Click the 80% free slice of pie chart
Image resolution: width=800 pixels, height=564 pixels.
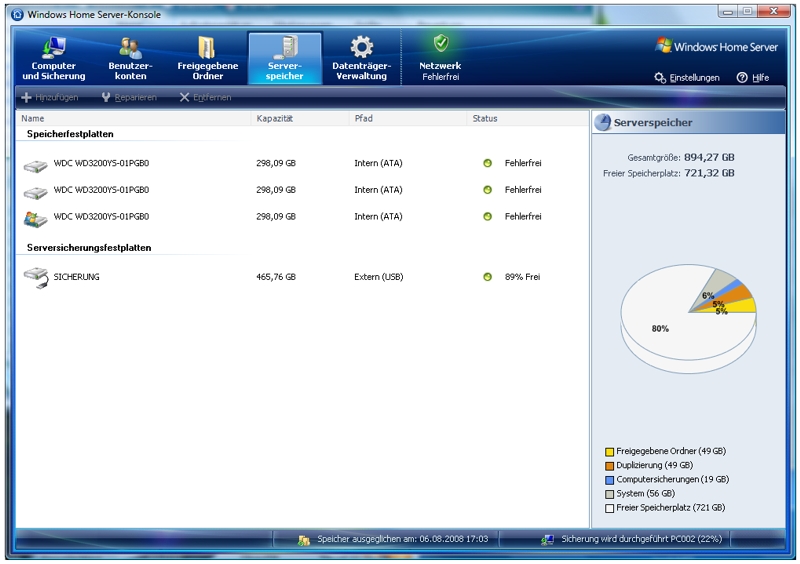(x=660, y=328)
